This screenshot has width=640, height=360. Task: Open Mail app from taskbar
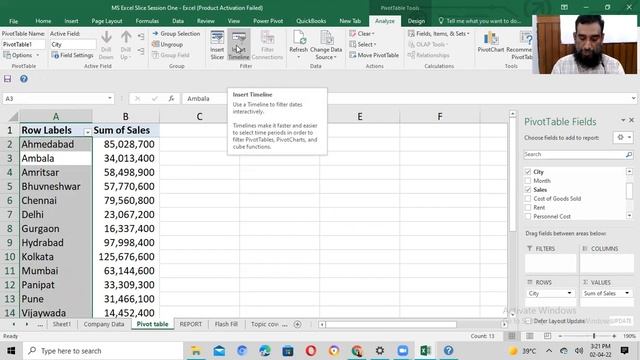[219, 351]
